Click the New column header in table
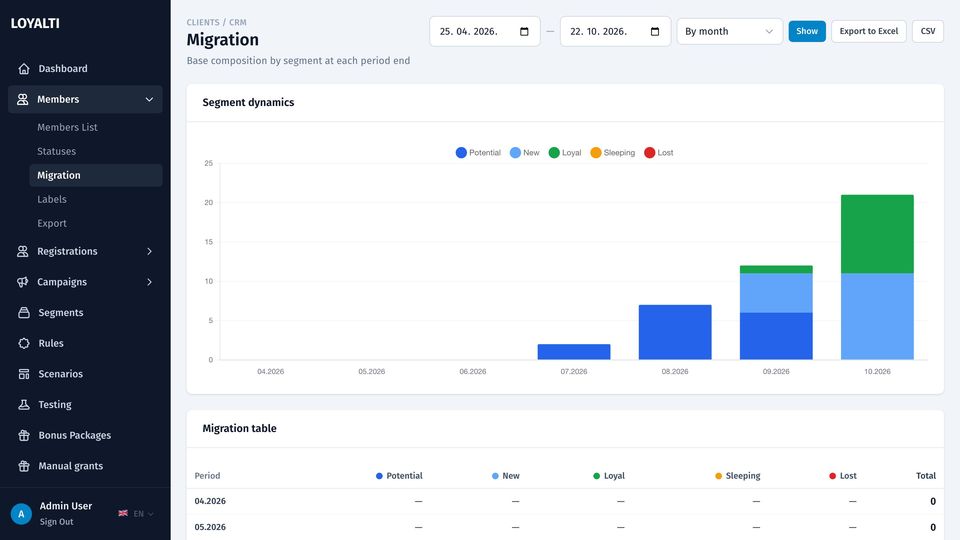Viewport: 960px width, 540px height. pyautogui.click(x=506, y=476)
